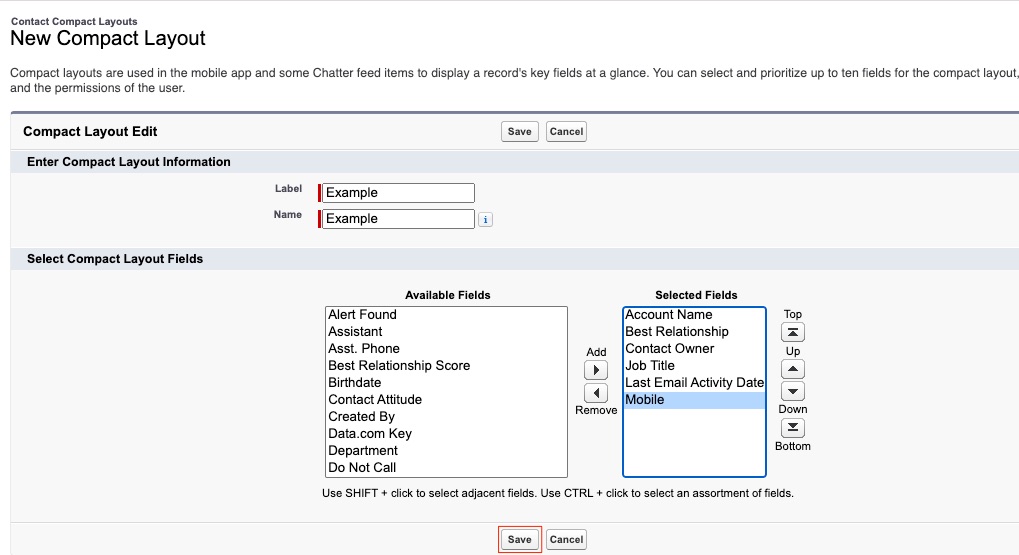The image size is (1019, 555).
Task: Click the top Cancel button
Action: (566, 131)
